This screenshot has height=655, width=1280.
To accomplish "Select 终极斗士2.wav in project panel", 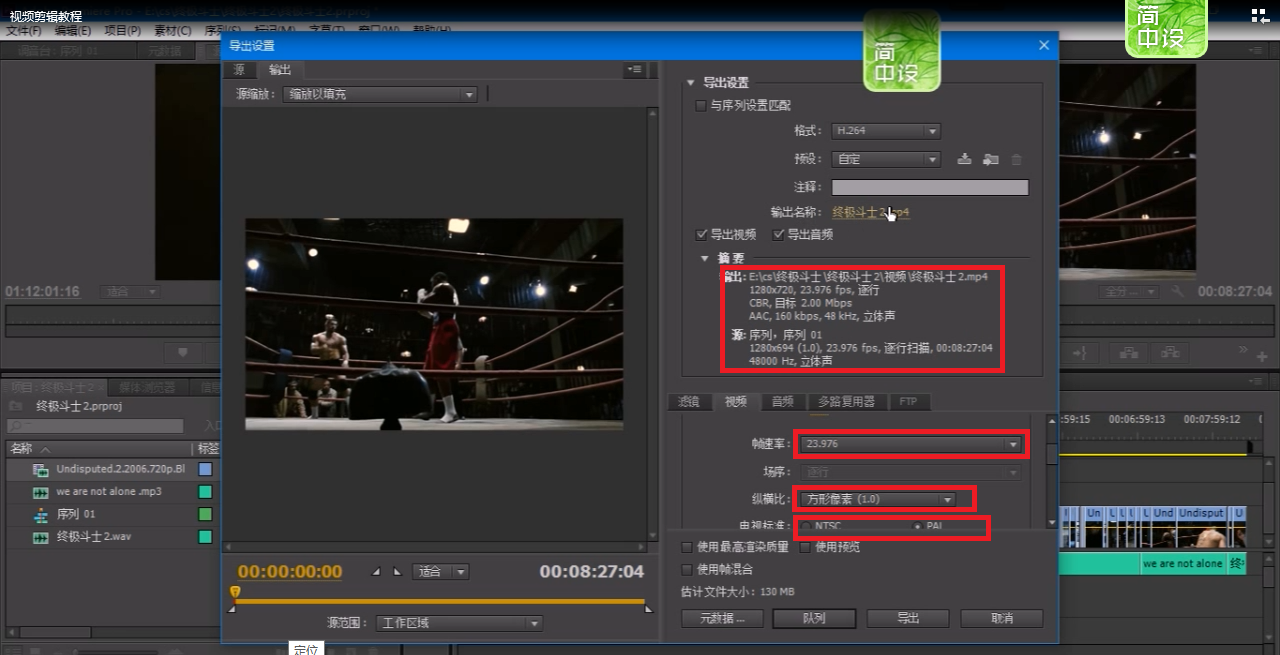I will pos(93,537).
